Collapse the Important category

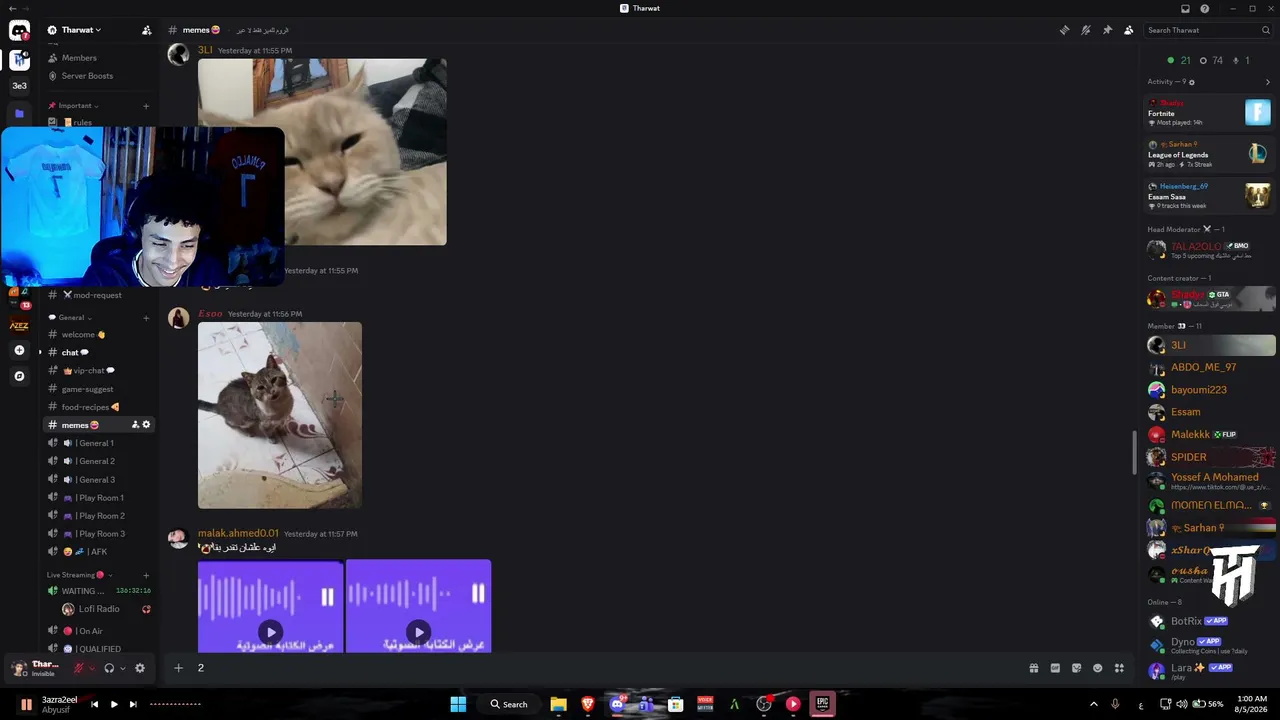tap(75, 106)
